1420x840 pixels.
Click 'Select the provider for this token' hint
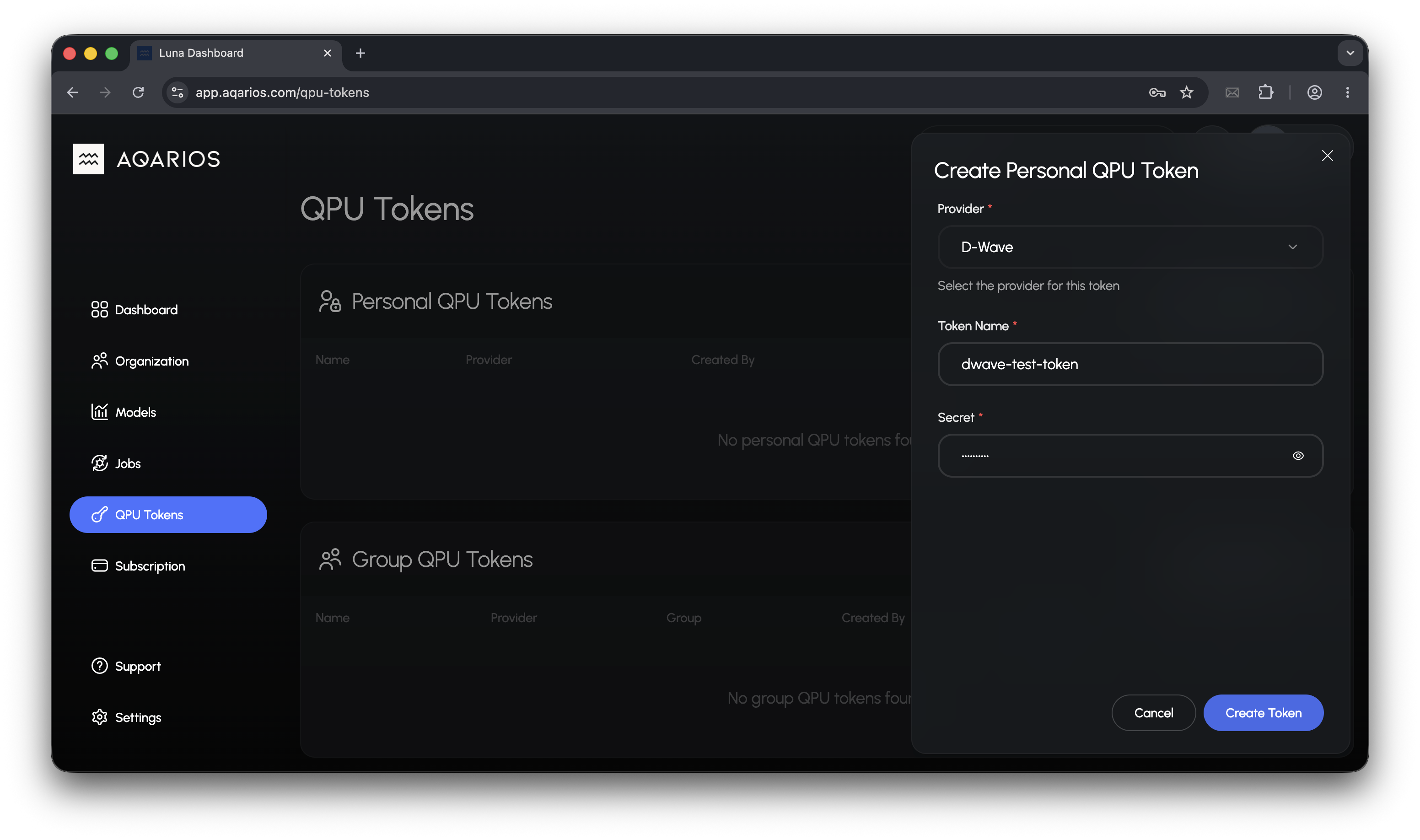point(1028,286)
